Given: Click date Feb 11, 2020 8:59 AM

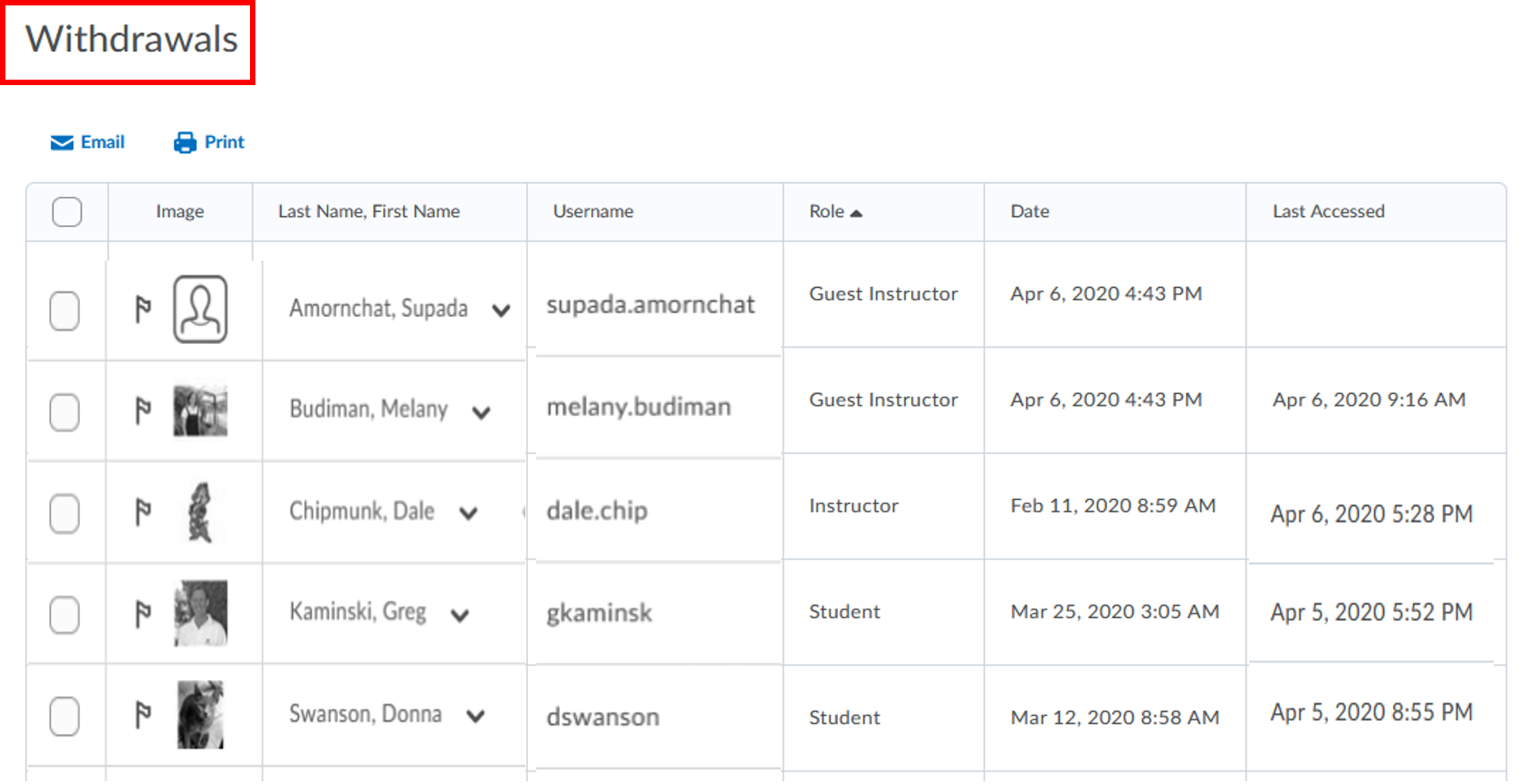Looking at the screenshot, I should 1113,506.
